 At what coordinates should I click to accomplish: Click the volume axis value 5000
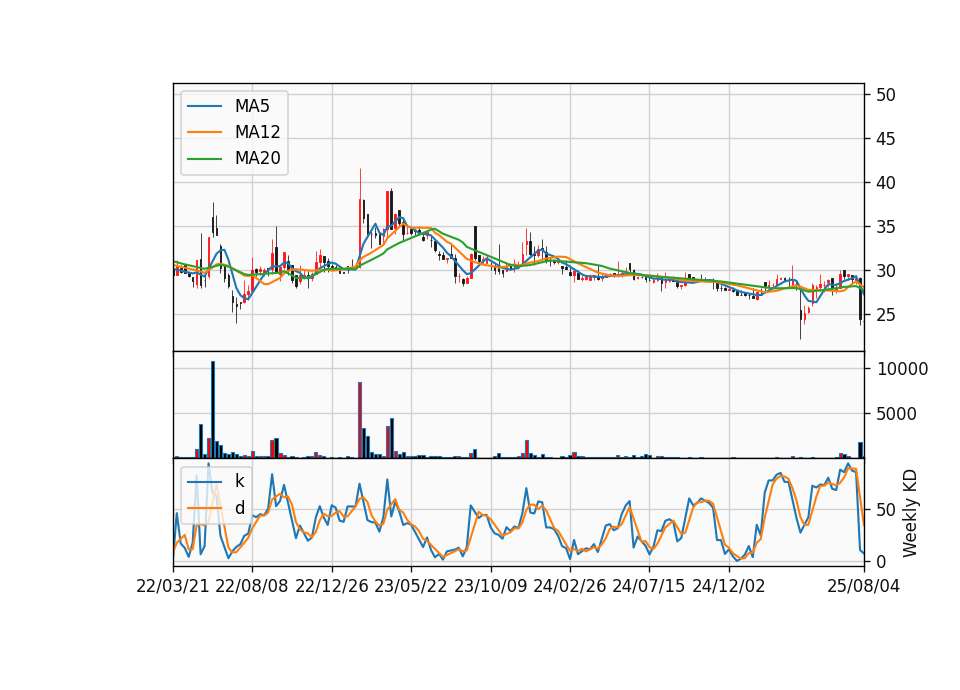[896, 414]
